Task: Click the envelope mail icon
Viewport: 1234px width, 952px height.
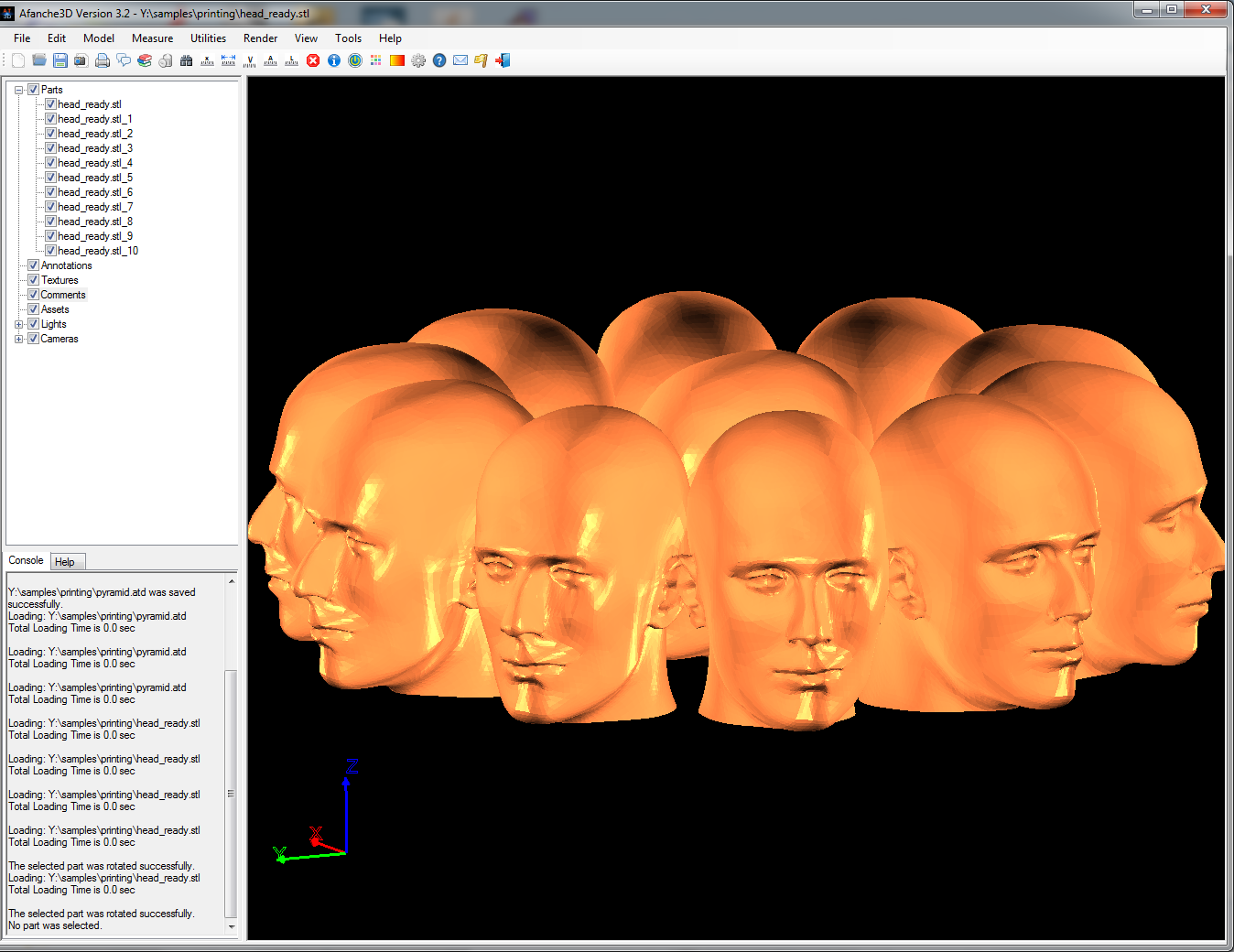Action: [460, 60]
